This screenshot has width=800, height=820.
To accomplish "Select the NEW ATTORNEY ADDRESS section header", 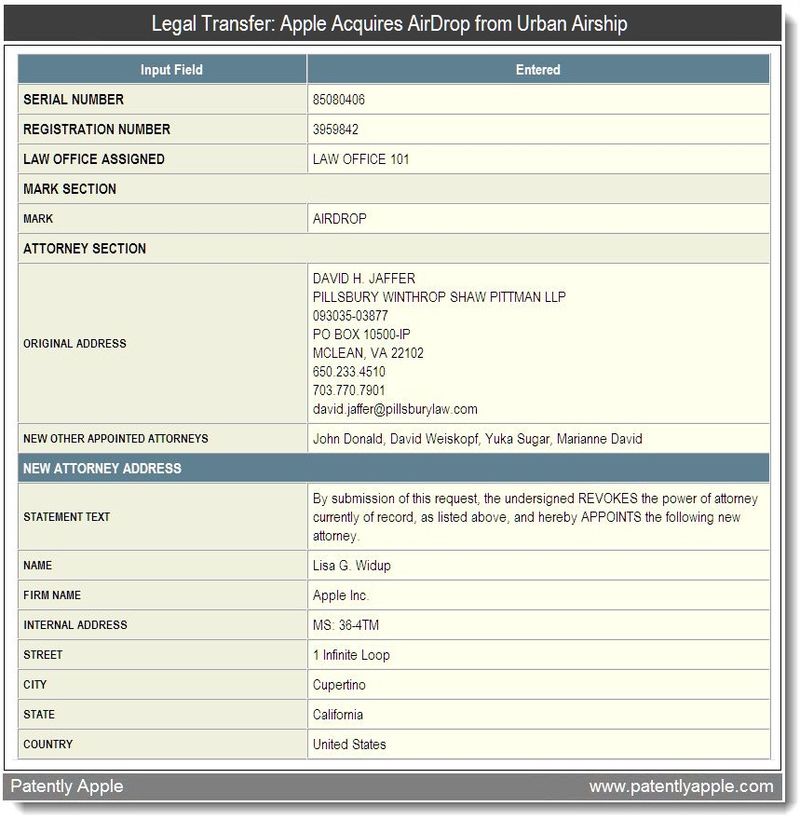I will click(102, 468).
